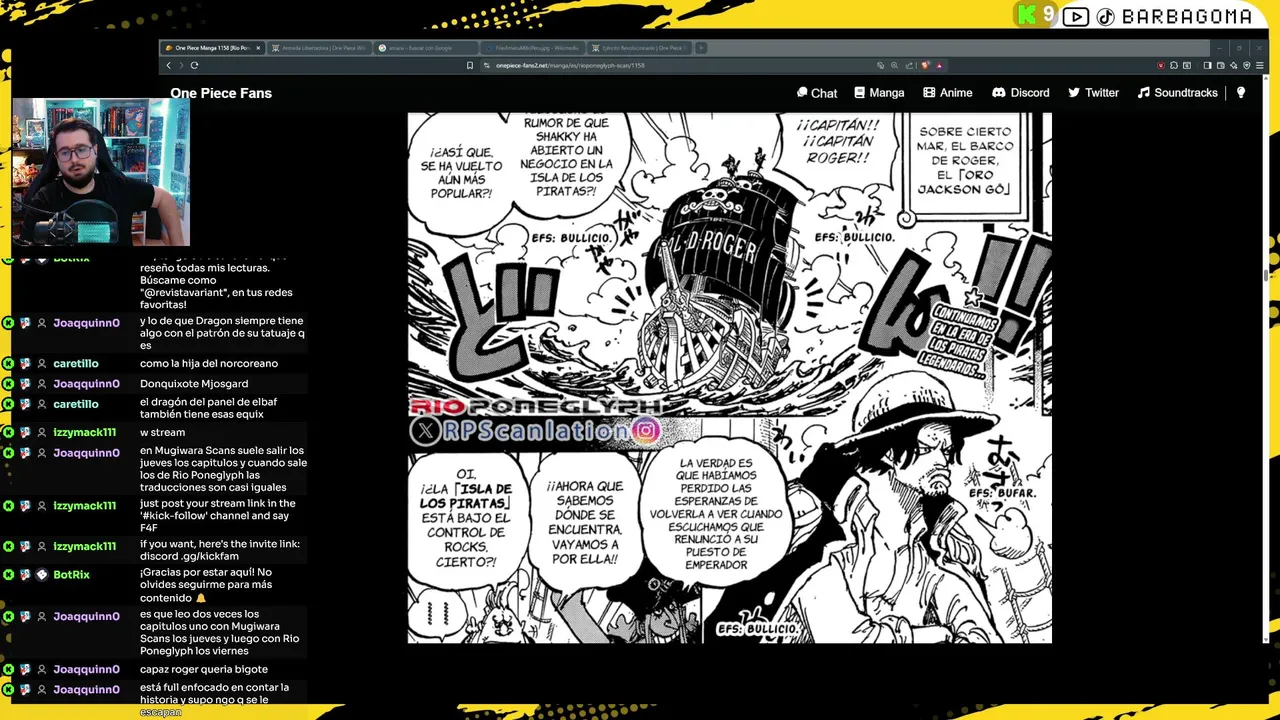Screen dimensions: 1280x720
Task: Click Joaquinn0 next to 'es que leo dos veces'
Action: click(x=86, y=617)
